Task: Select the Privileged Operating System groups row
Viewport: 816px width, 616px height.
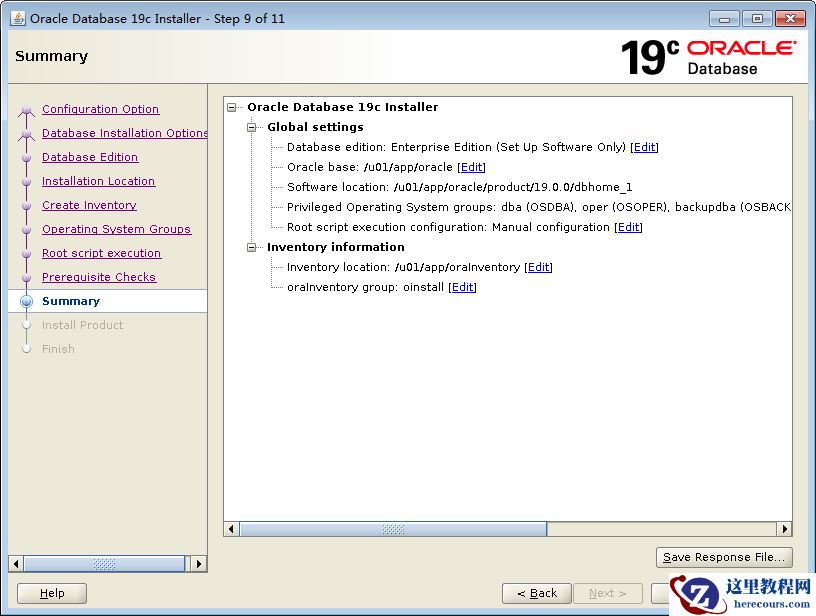Action: [539, 207]
